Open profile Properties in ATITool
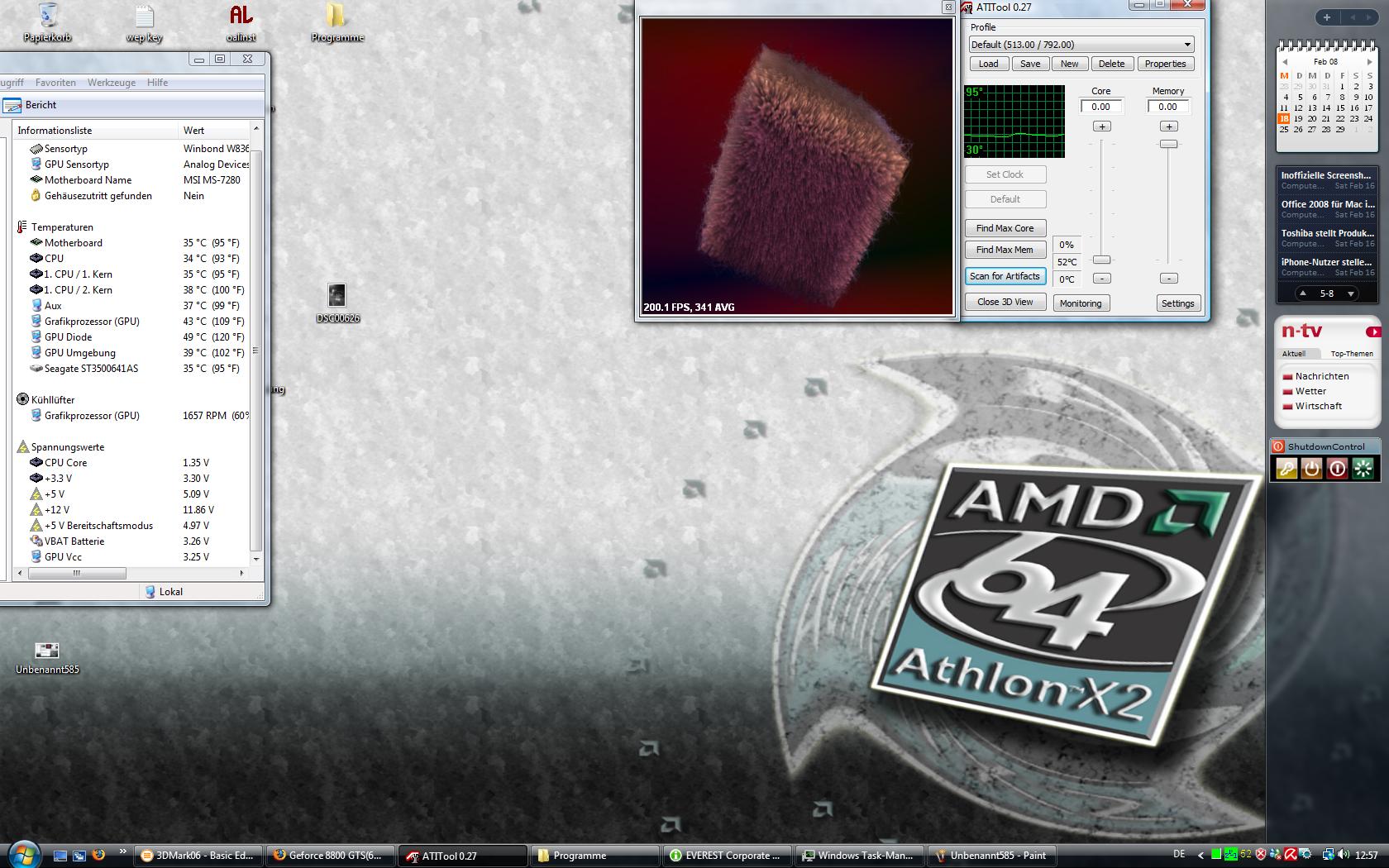This screenshot has width=1389, height=868. pyautogui.click(x=1165, y=64)
